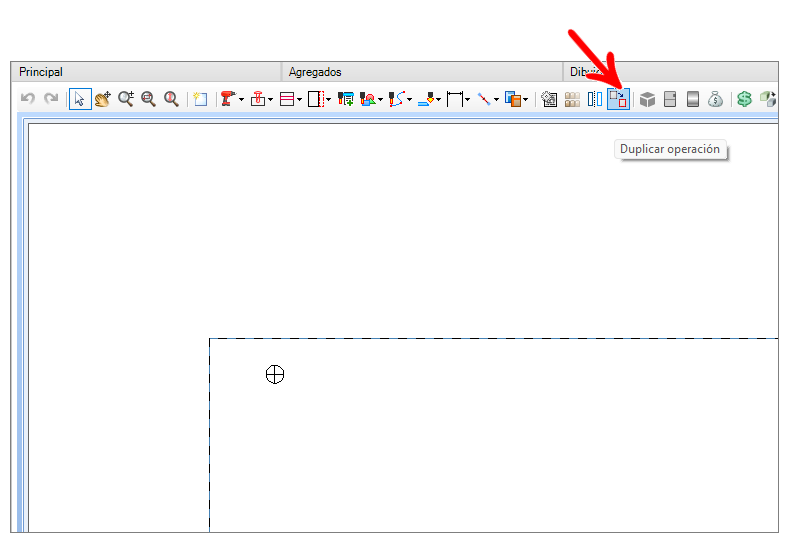Image resolution: width=790 pixels, height=542 pixels.
Task: Expand the pin-in-box tool dropdown arrow
Action: (x=271, y=100)
